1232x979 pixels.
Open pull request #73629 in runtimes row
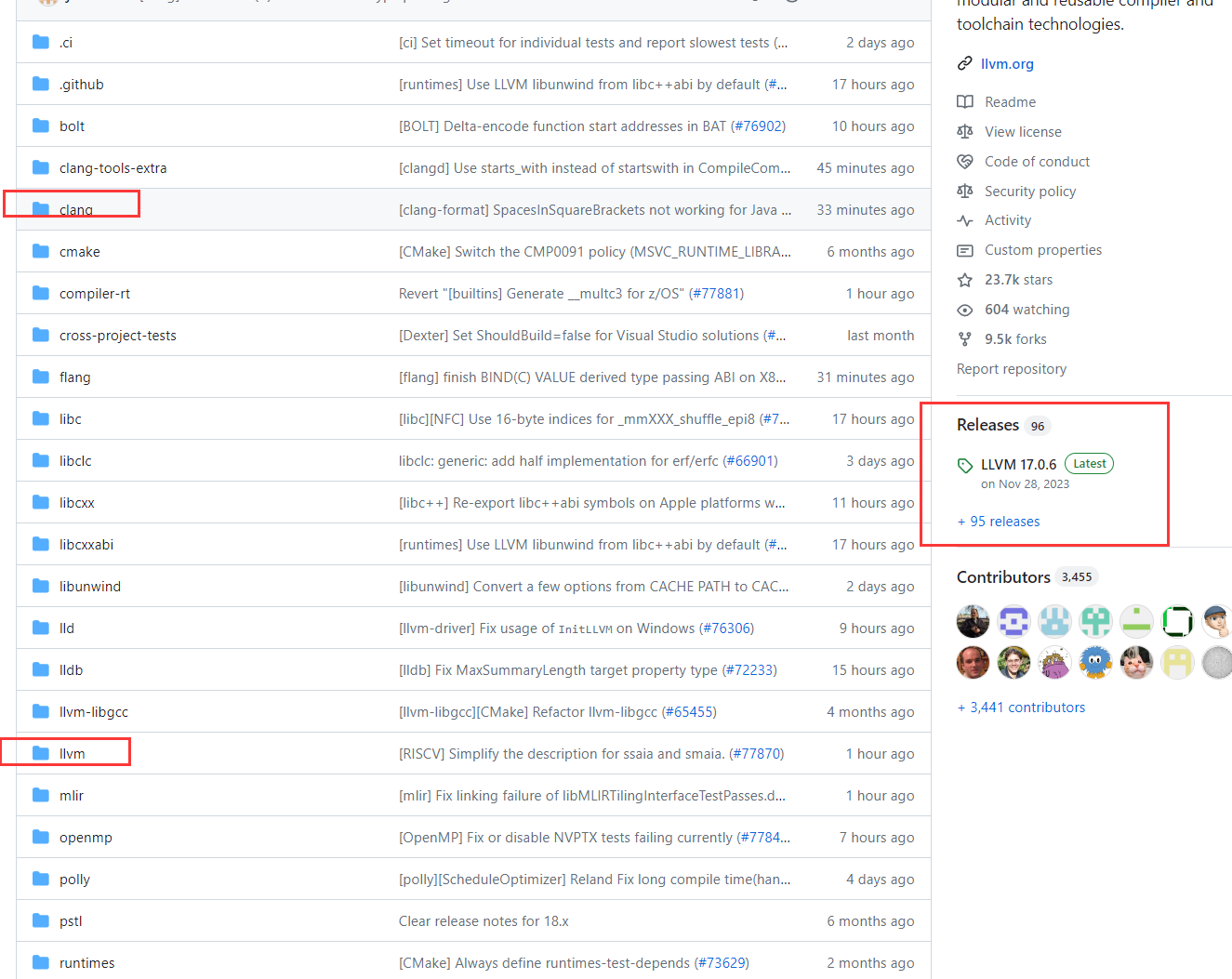click(x=722, y=962)
